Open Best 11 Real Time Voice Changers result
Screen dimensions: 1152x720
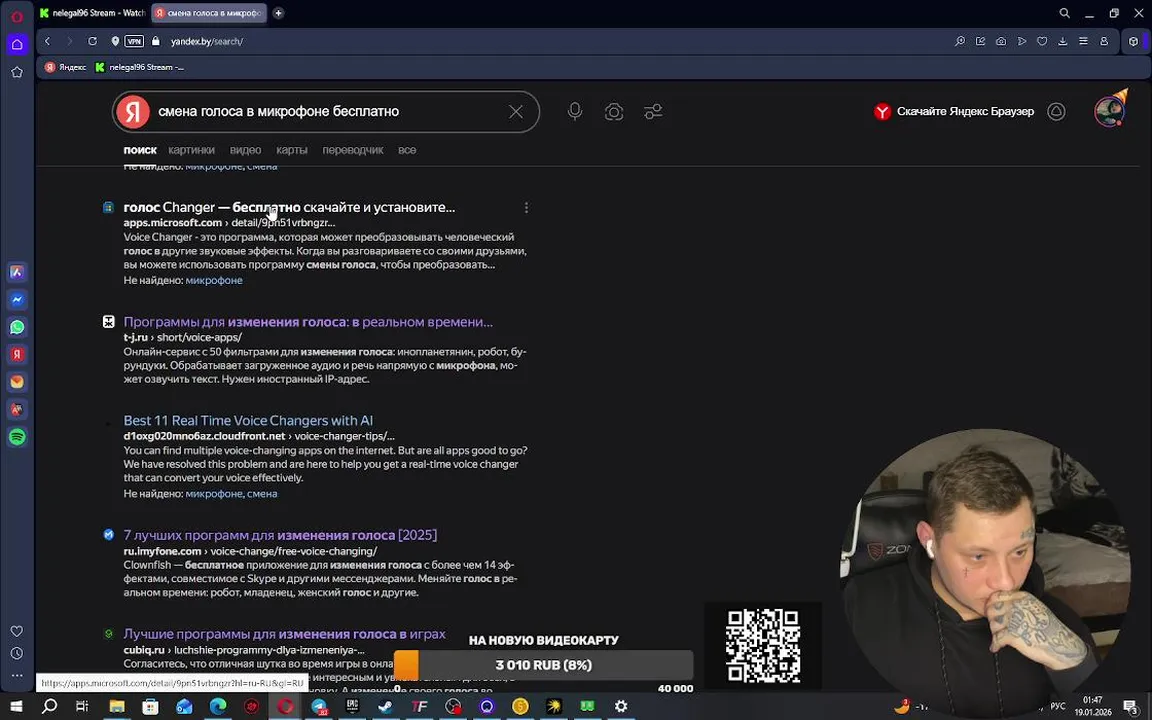pyautogui.click(x=248, y=420)
